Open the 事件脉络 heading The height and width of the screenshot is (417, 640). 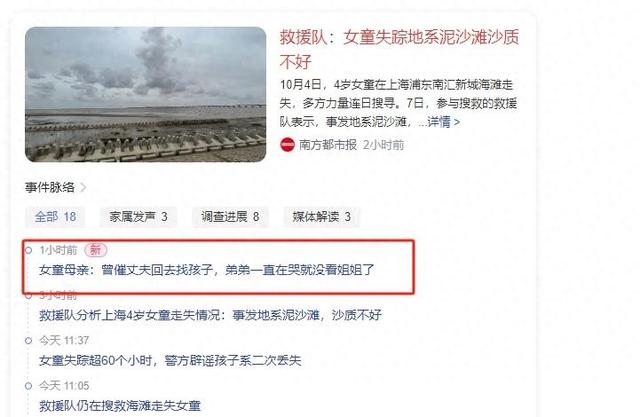pos(50,187)
